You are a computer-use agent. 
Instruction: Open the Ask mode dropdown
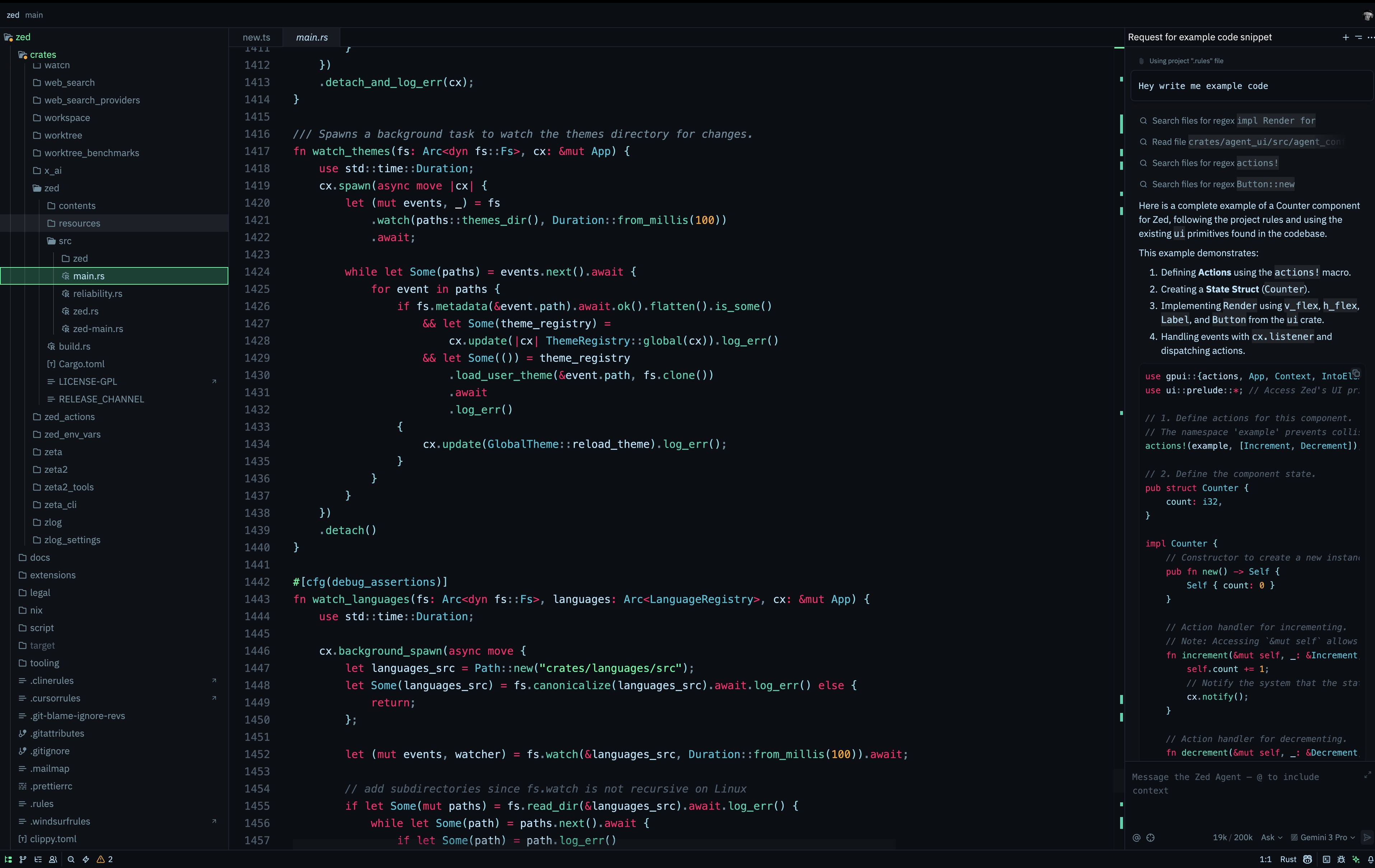[1272, 837]
